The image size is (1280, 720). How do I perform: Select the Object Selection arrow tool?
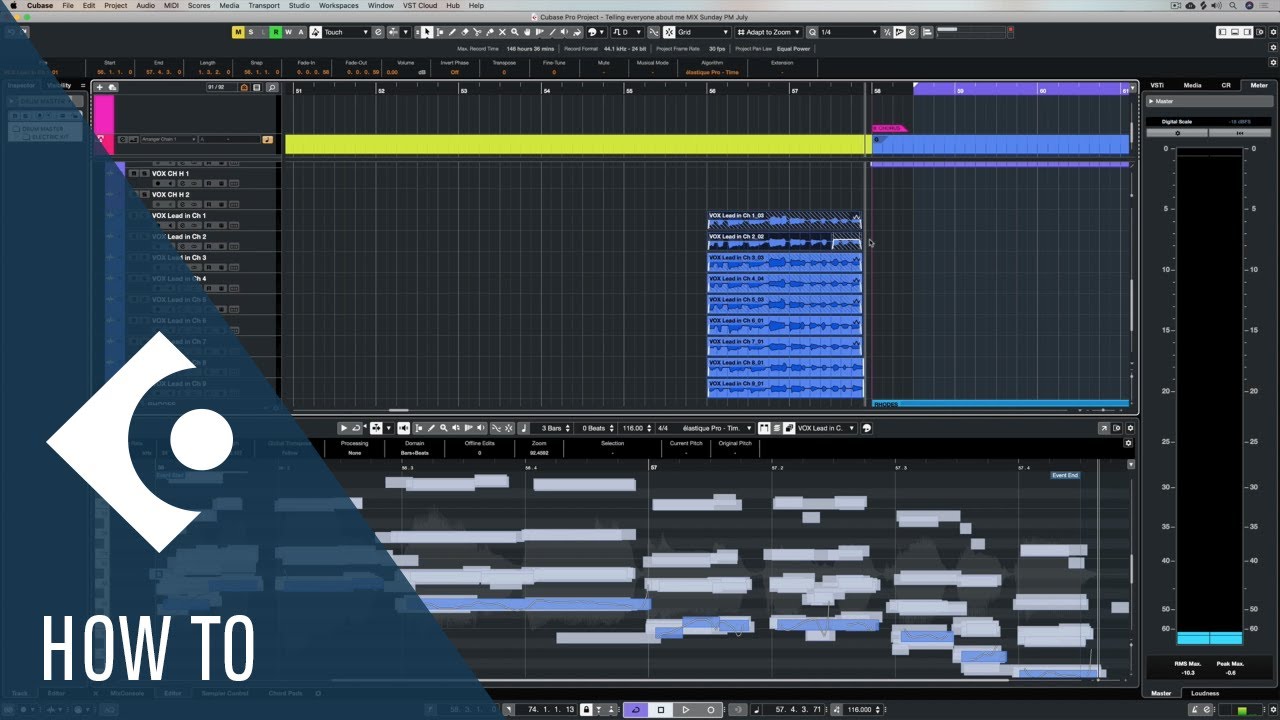426,32
